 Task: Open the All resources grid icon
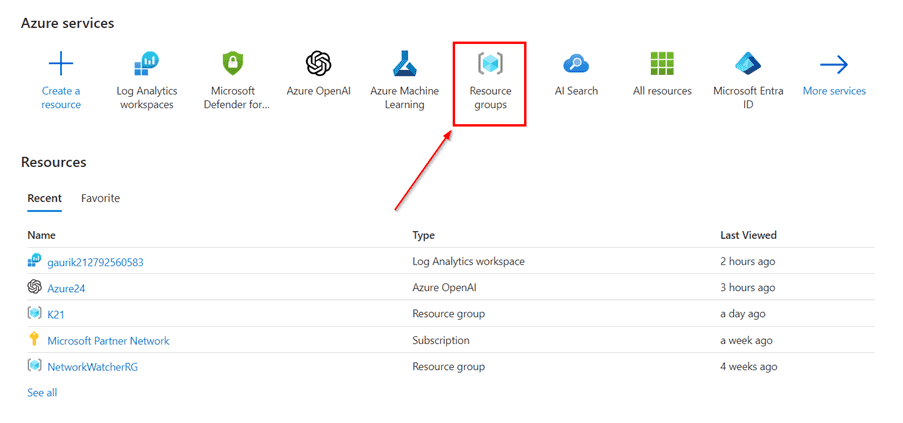662,65
